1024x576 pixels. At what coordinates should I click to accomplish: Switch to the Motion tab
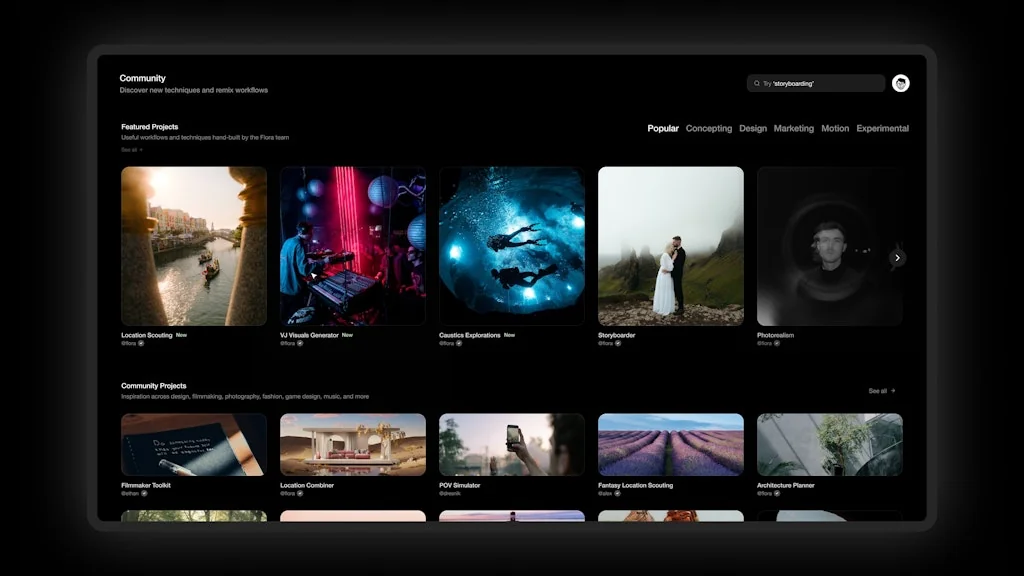click(835, 128)
